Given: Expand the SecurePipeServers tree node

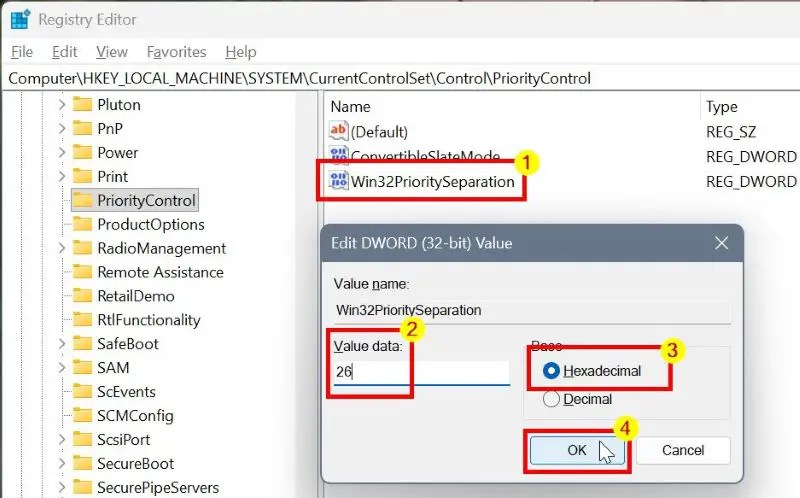Looking at the screenshot, I should click(62, 487).
